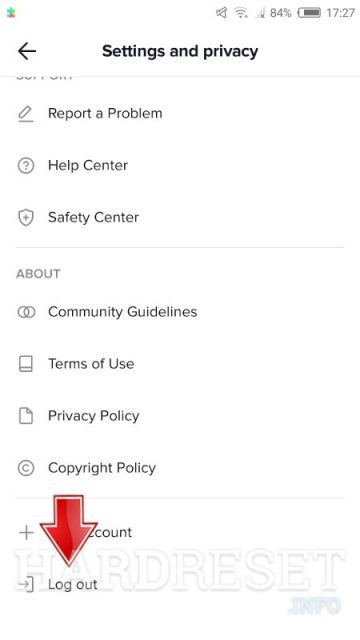360x640 pixels.
Task: Select Log out
Action: tap(180, 584)
